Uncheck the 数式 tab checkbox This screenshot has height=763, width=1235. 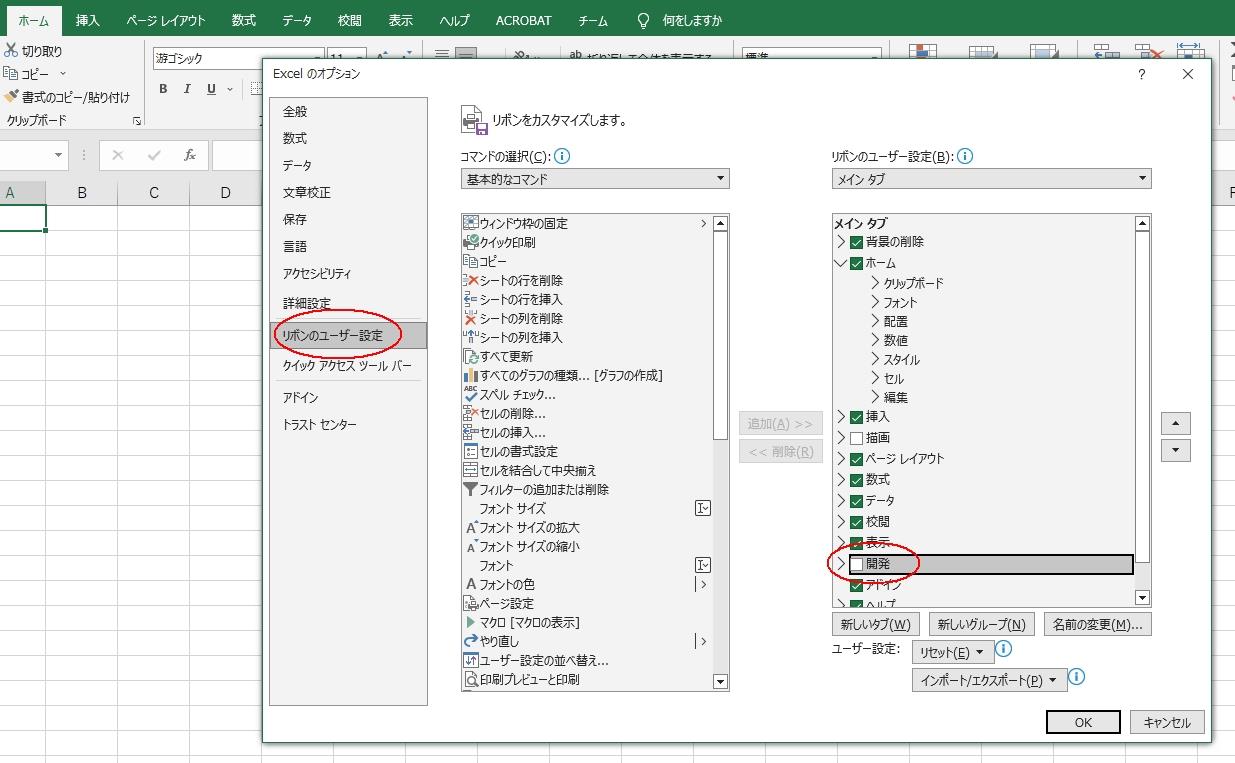tap(857, 480)
